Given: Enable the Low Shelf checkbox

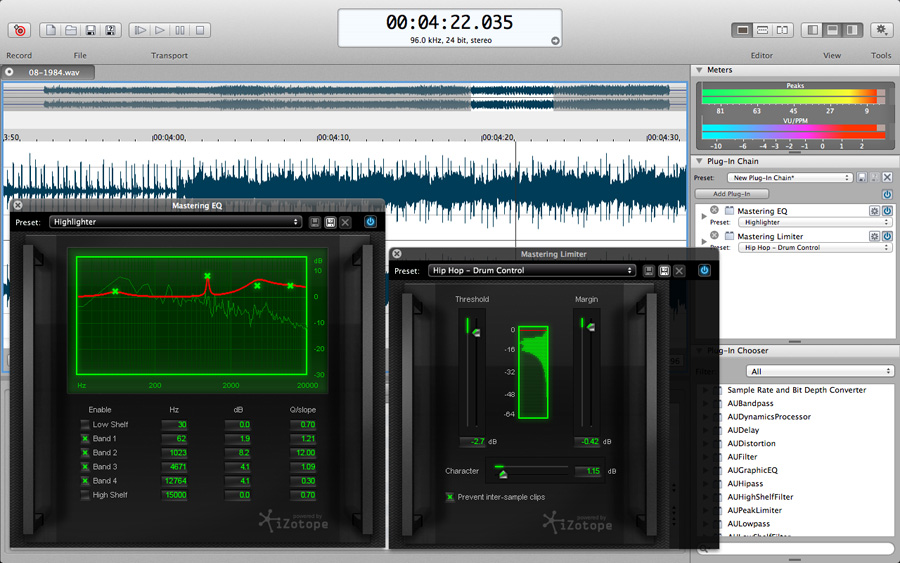Looking at the screenshot, I should [85, 425].
